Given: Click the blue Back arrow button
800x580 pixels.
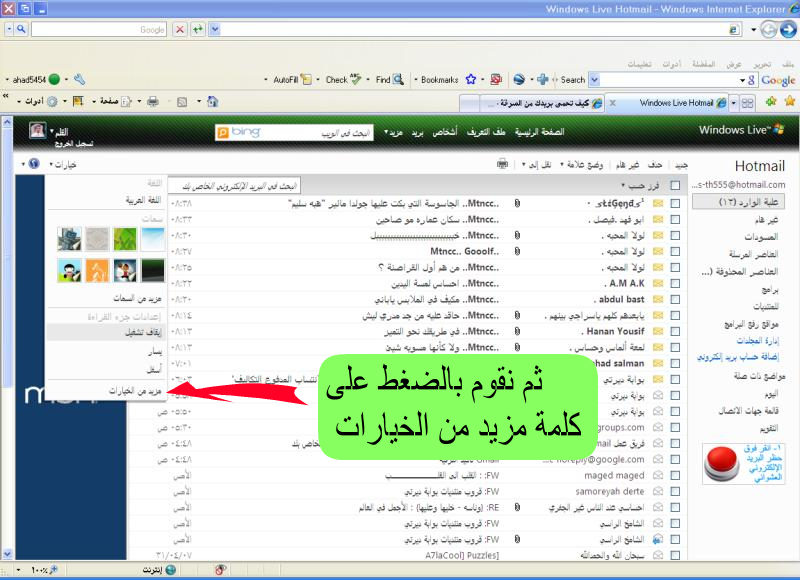Looking at the screenshot, I should click(x=788, y=29).
